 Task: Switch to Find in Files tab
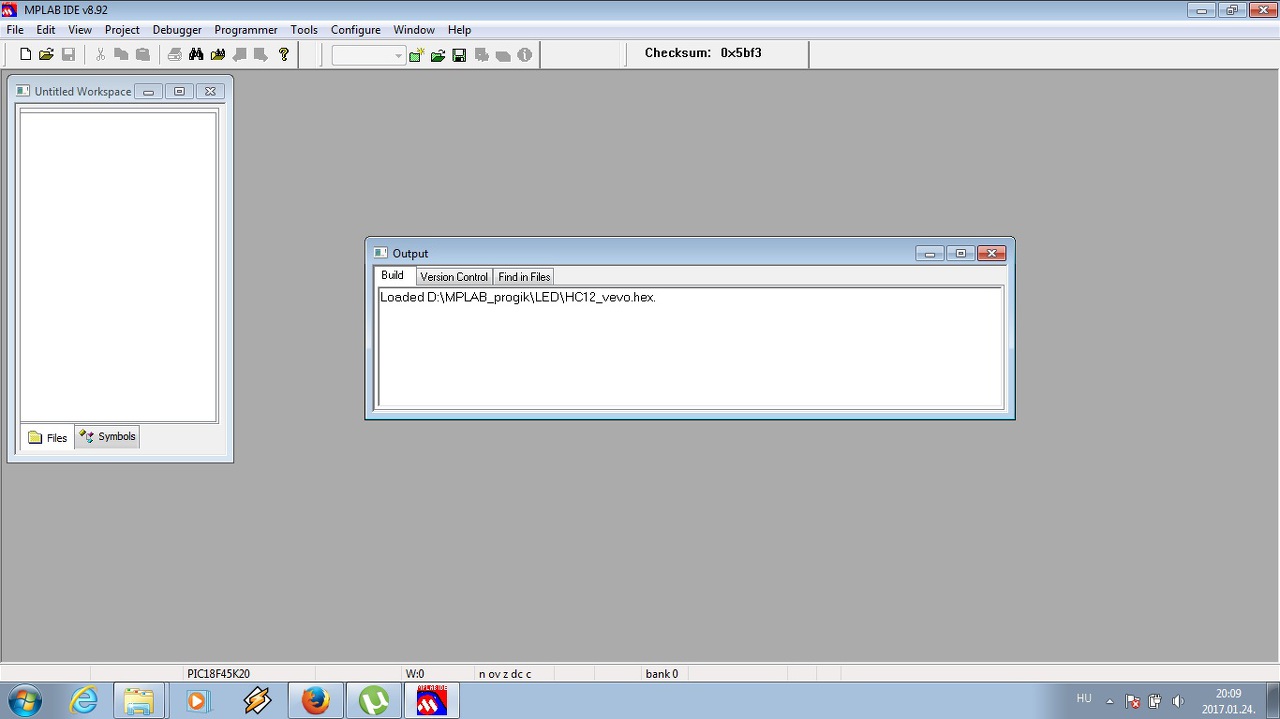point(524,277)
